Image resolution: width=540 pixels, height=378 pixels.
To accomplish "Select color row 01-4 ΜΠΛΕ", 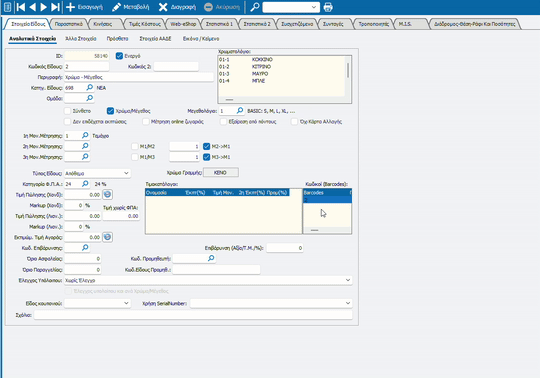I will pos(281,81).
